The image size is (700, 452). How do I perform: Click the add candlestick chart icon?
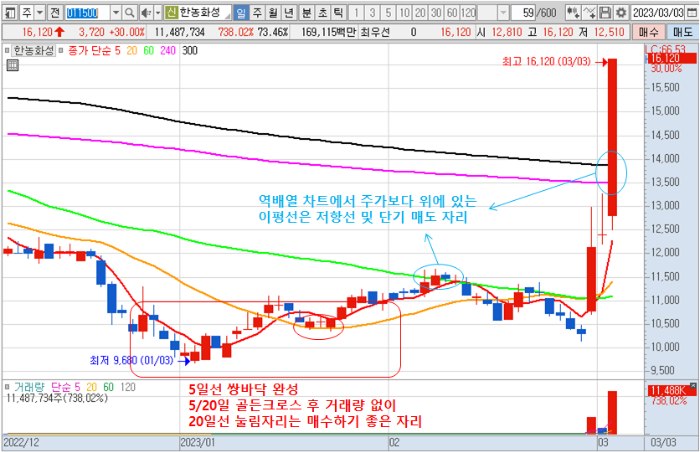[573, 13]
